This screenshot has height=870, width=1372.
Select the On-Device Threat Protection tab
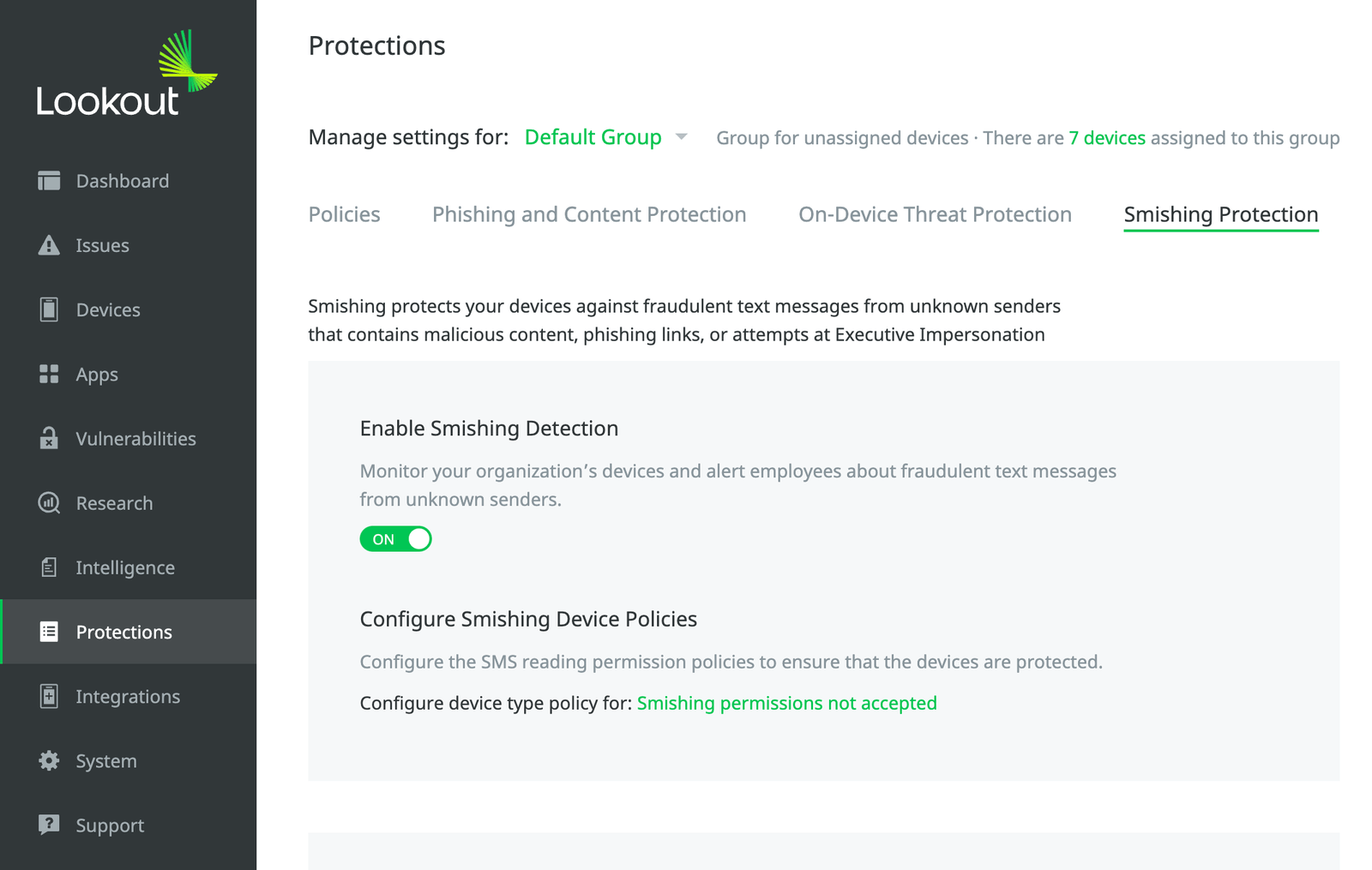tap(934, 214)
